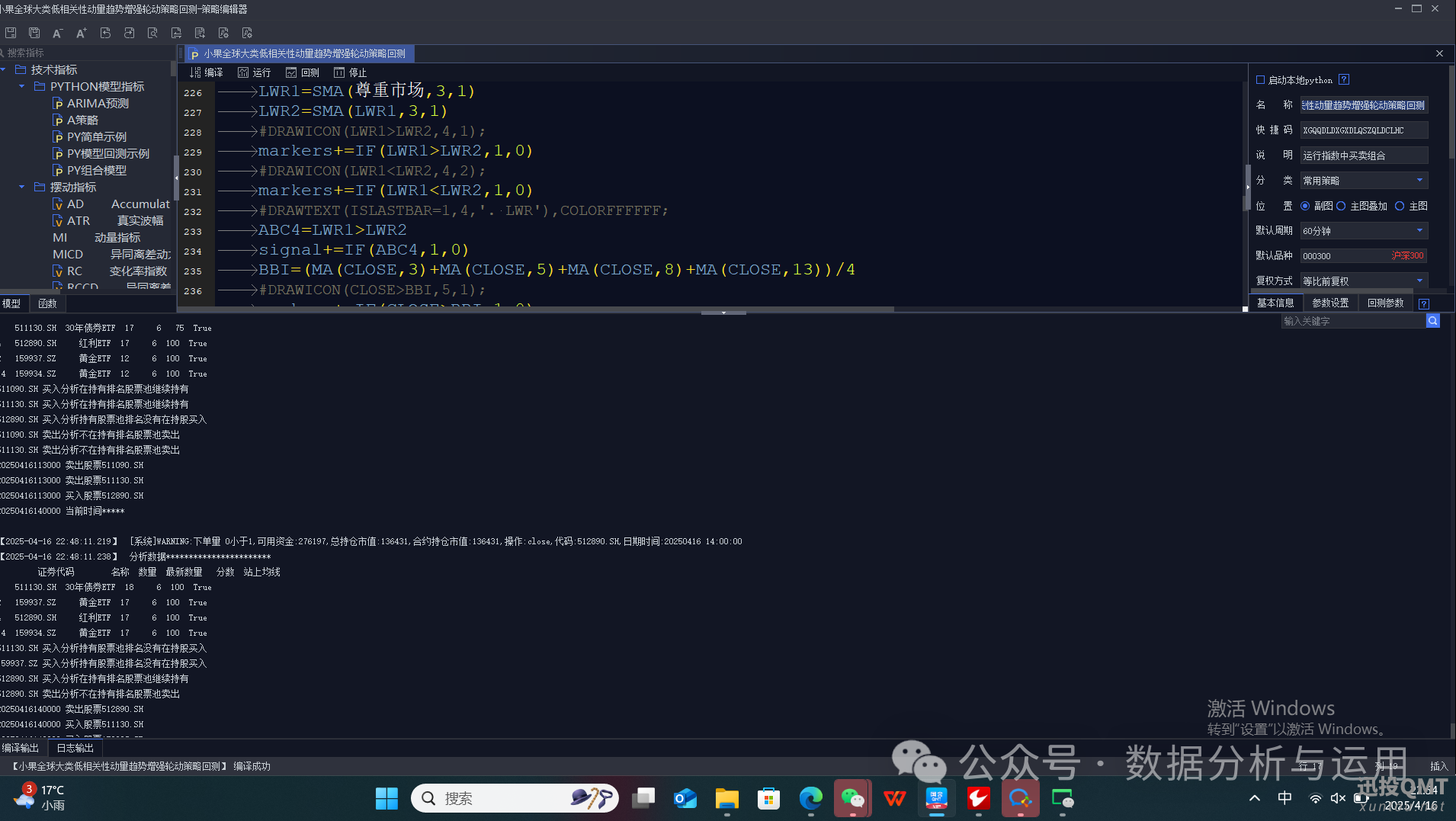The width and height of the screenshot is (1456, 821).
Task: Select the 副图 radio button
Action: pyautogui.click(x=1305, y=206)
